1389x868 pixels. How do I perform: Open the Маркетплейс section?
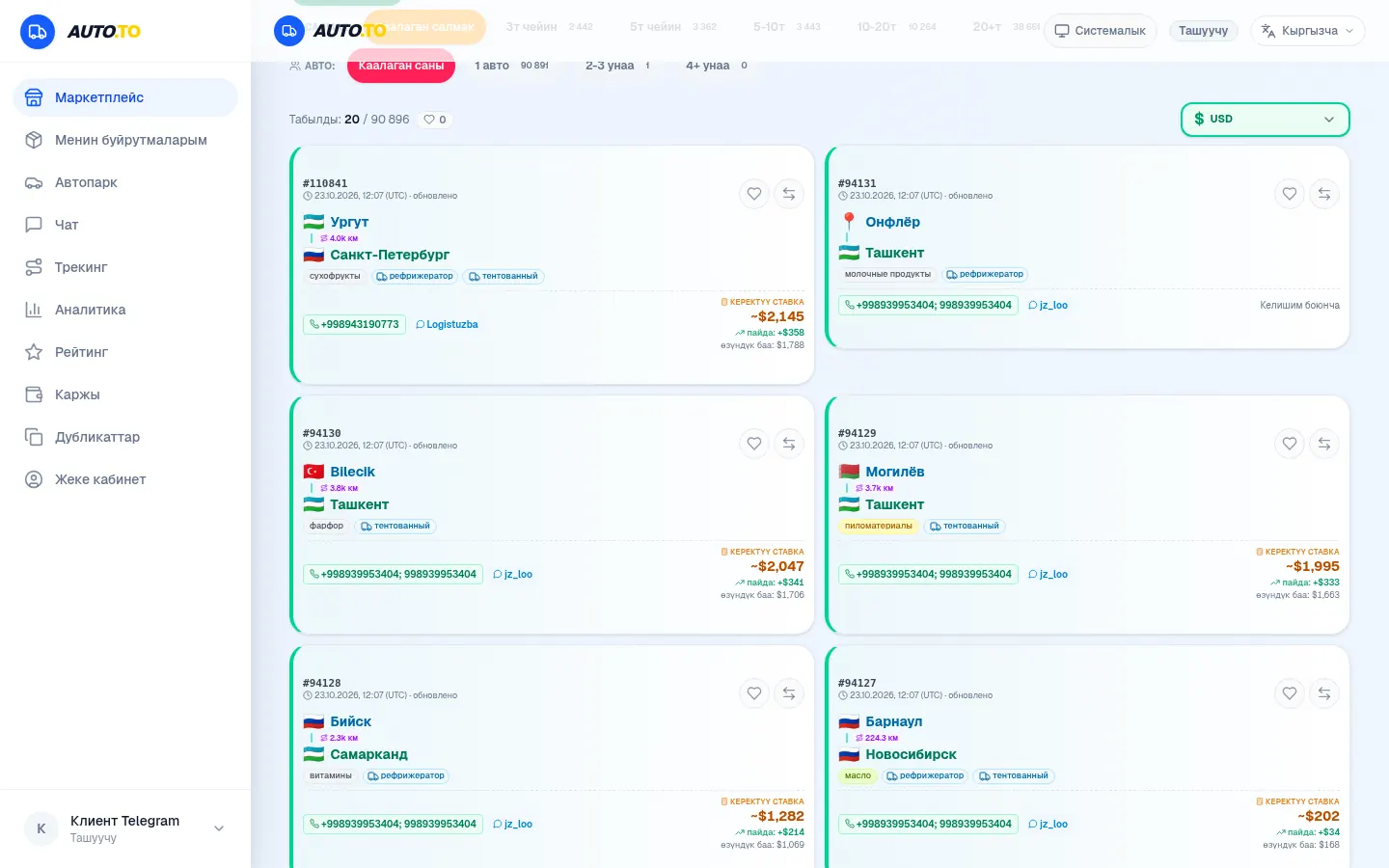125,97
